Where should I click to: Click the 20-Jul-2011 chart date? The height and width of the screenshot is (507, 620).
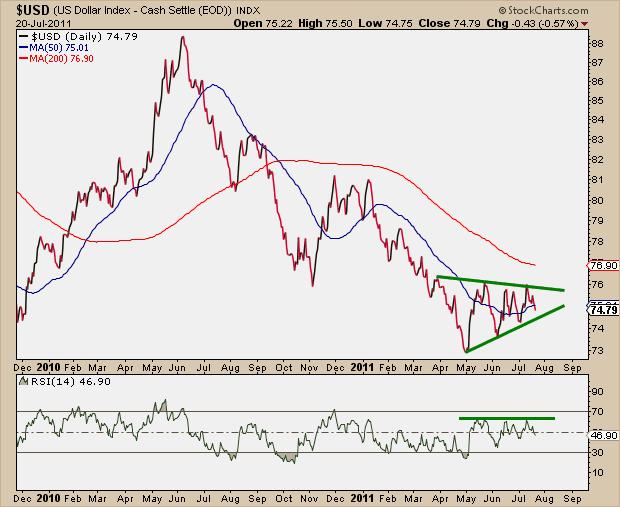pos(43,23)
